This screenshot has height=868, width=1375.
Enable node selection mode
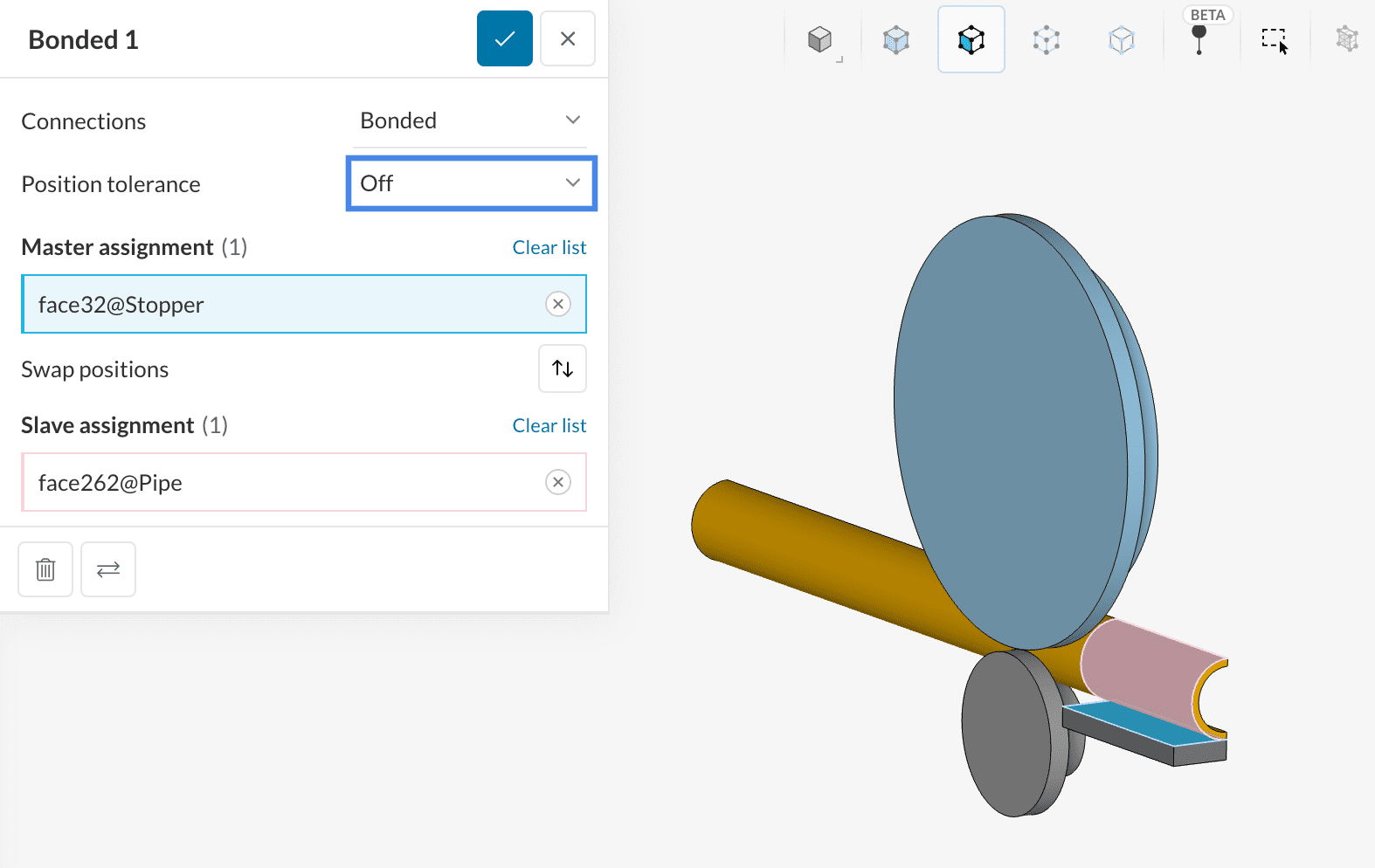tap(1046, 39)
